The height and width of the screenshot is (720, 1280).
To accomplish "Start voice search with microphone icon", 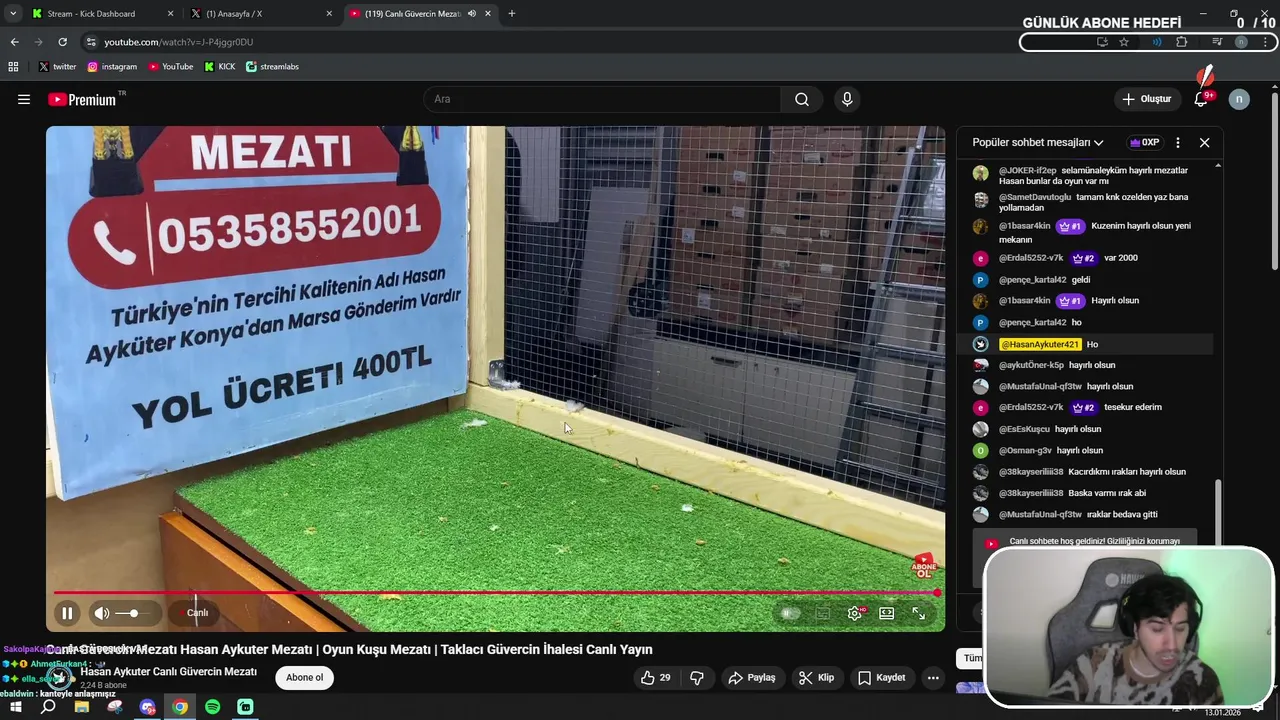I will point(847,99).
